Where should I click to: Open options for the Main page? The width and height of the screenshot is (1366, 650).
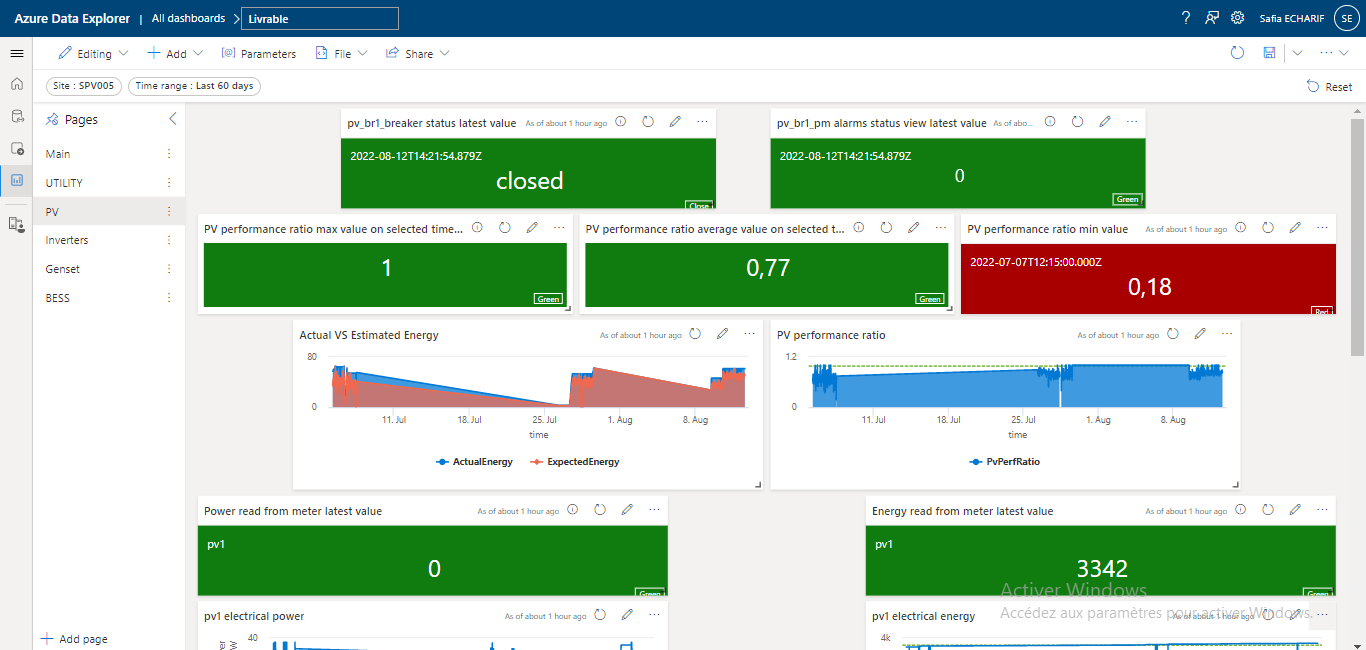[x=168, y=154]
